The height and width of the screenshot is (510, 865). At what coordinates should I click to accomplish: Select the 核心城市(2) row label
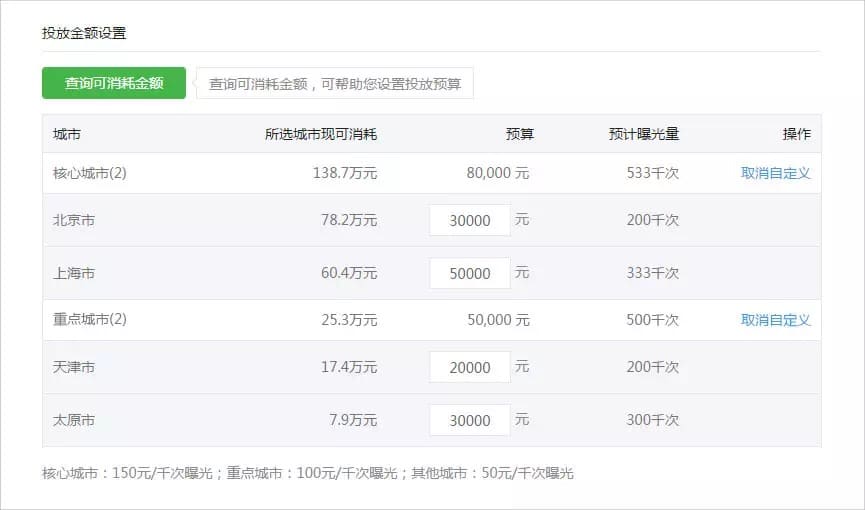89,173
